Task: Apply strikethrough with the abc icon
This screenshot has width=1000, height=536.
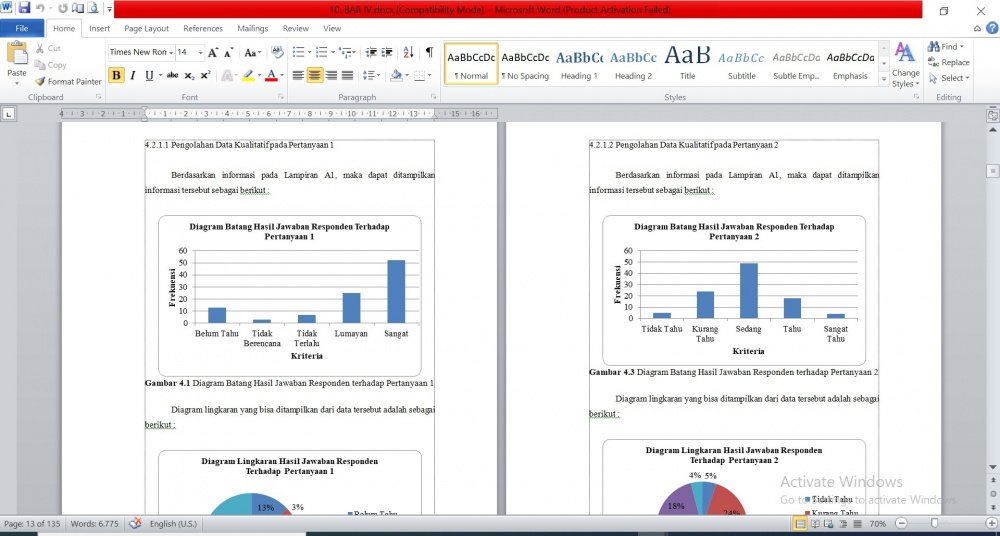Action: 172,75
